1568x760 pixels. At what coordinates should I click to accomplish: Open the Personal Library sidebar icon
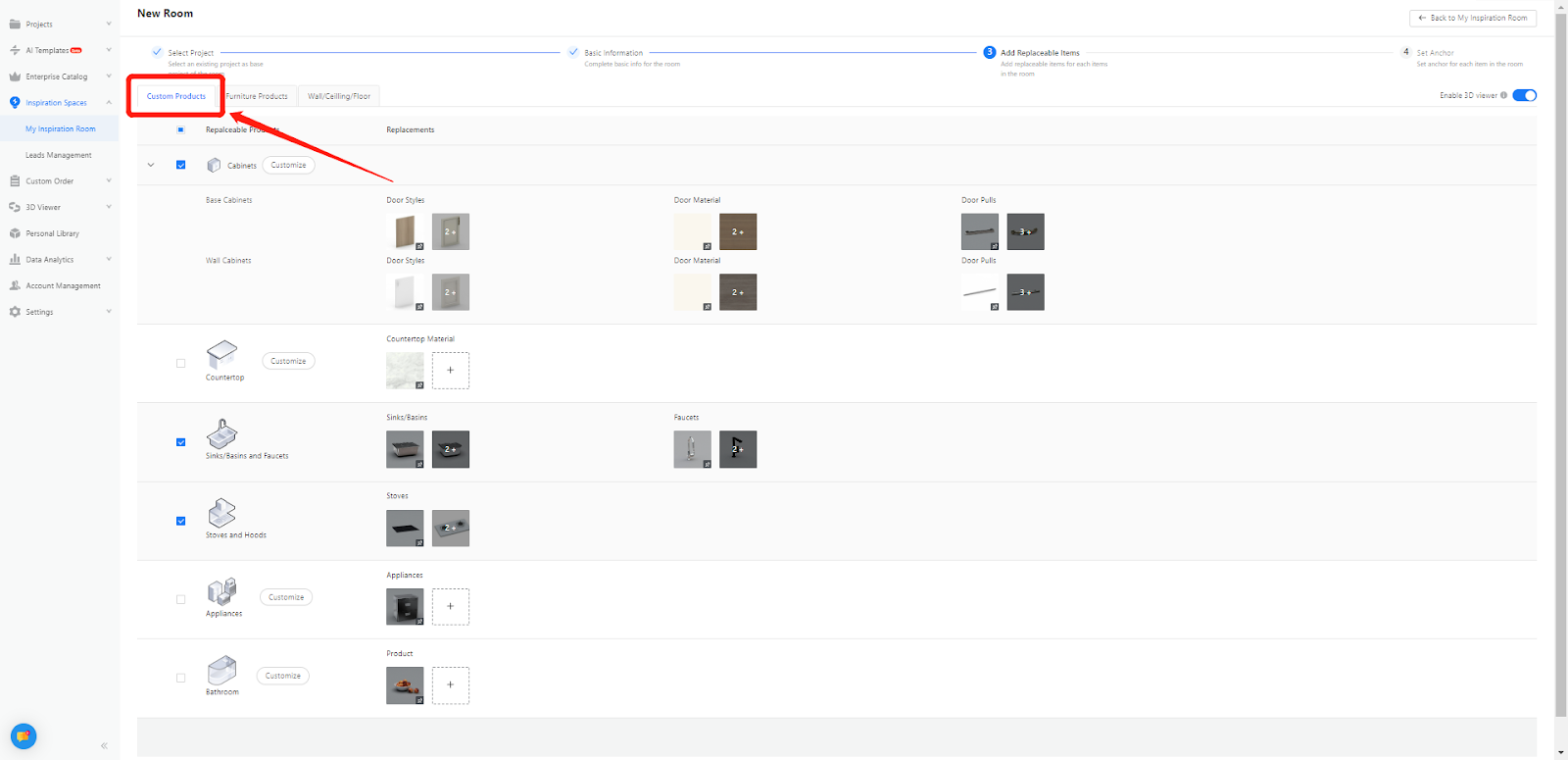tap(15, 233)
